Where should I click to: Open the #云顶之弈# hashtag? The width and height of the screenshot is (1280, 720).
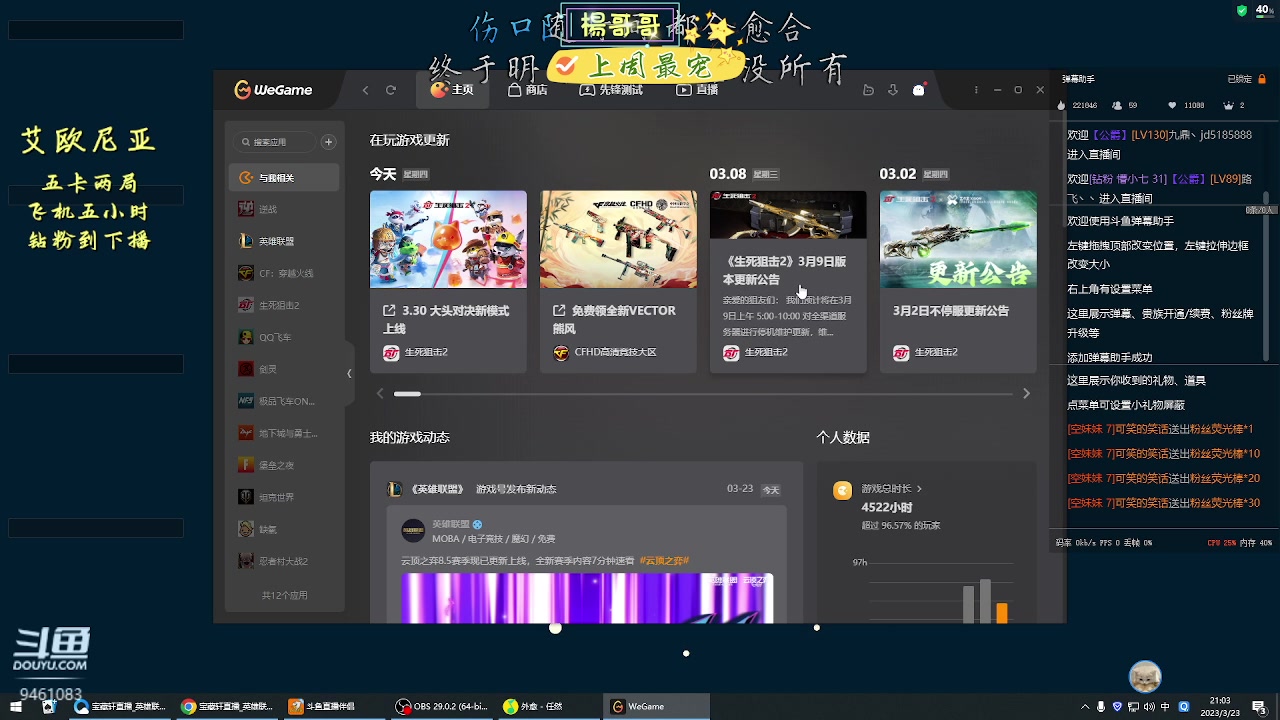(x=664, y=561)
